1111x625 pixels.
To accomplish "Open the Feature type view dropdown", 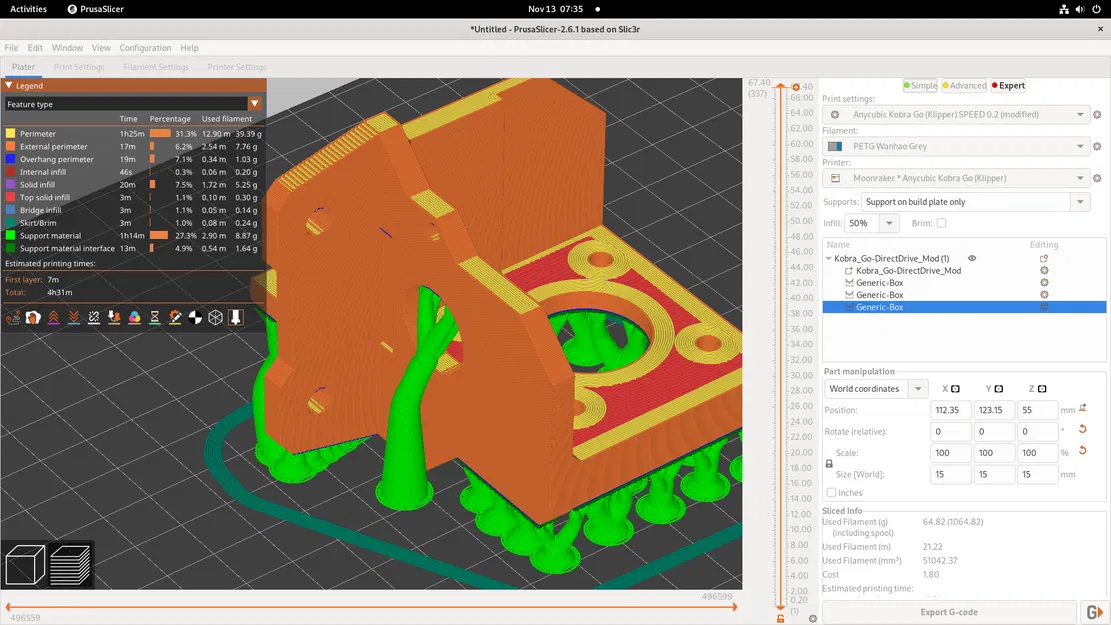I will [x=254, y=104].
